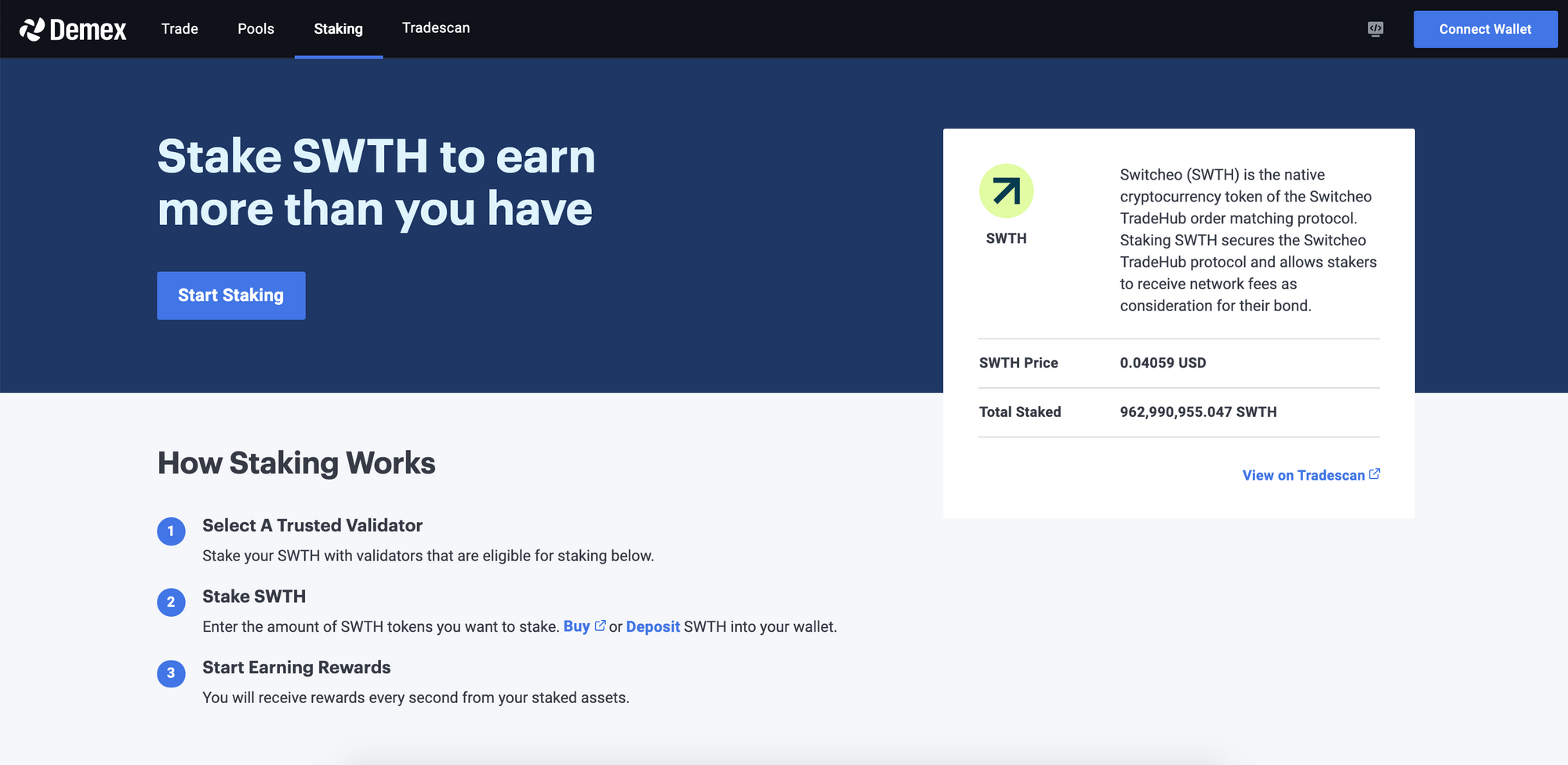1568x765 pixels.
Task: Click the external-link icon beside View on Tradescan
Action: click(x=1374, y=474)
